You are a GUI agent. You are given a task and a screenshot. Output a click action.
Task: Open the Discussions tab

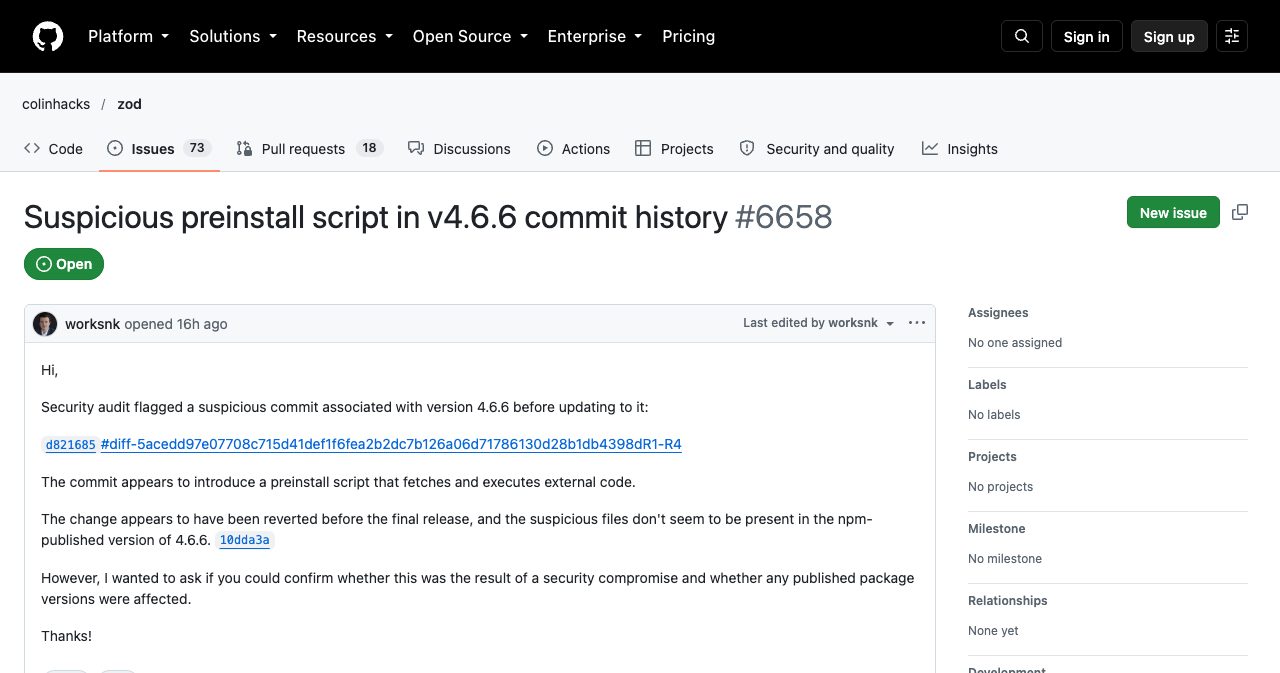(459, 148)
